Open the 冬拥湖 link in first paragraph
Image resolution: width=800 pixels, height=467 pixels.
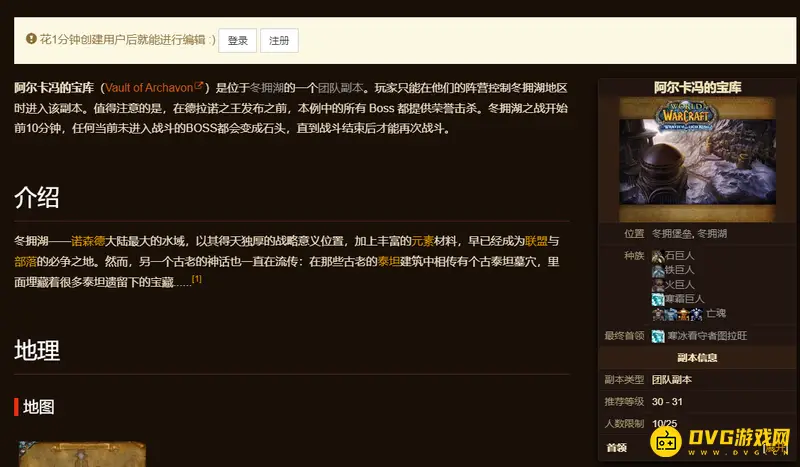tap(267, 88)
